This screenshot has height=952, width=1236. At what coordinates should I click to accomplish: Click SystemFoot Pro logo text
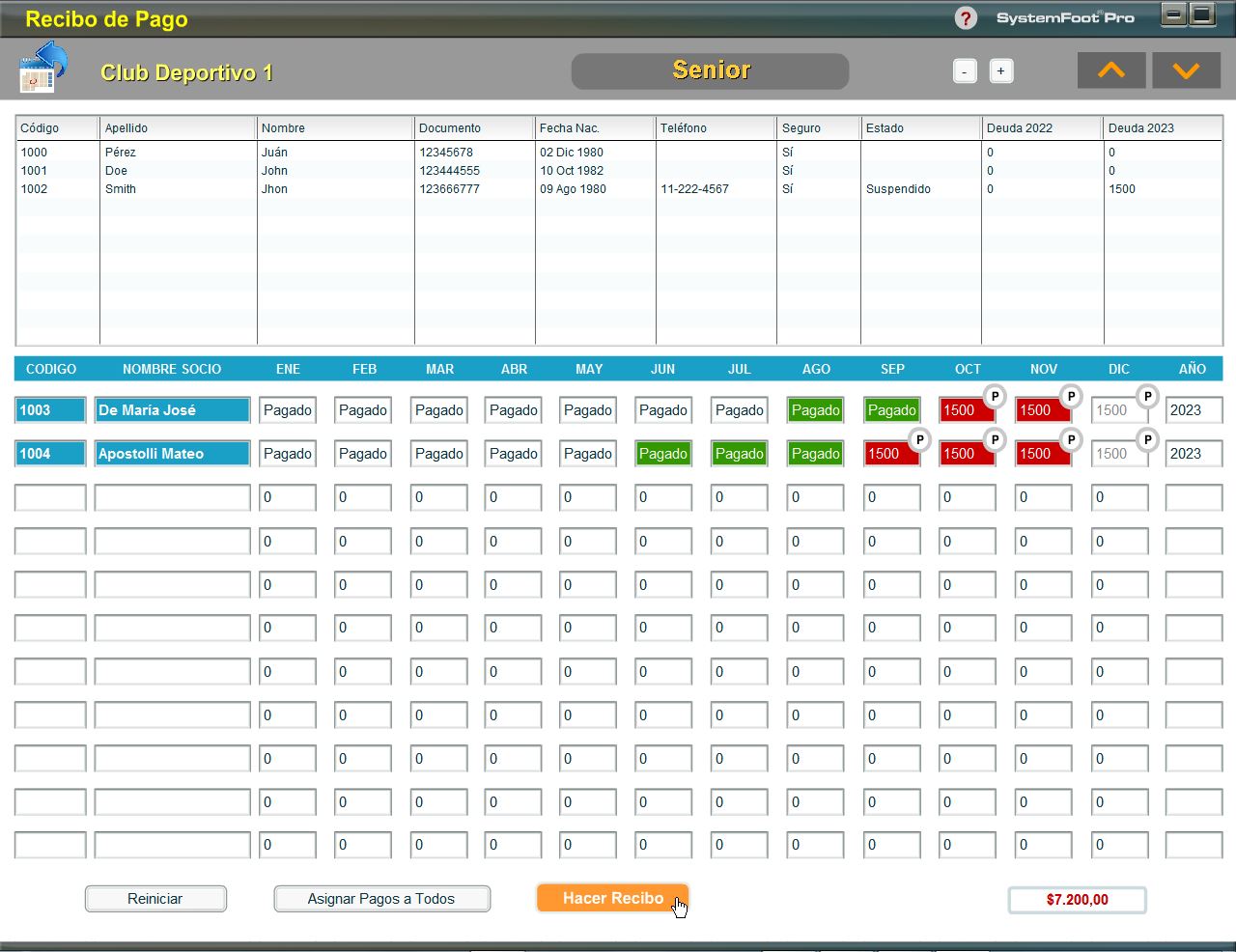pos(1065,17)
